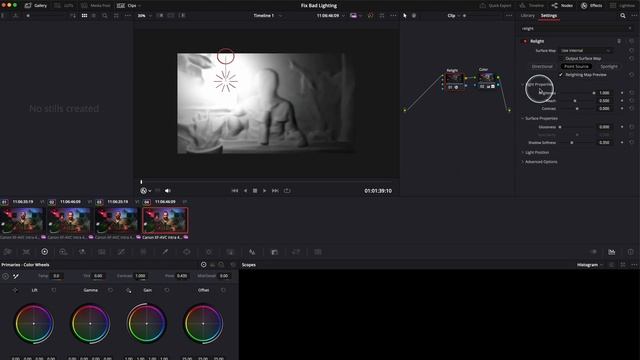Image resolution: width=640 pixels, height=360 pixels.
Task: Open node graph options menu
Action: click(x=509, y=16)
